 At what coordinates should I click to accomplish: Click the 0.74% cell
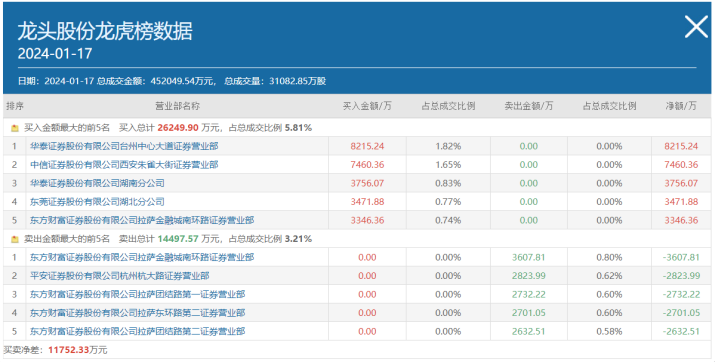(x=448, y=220)
